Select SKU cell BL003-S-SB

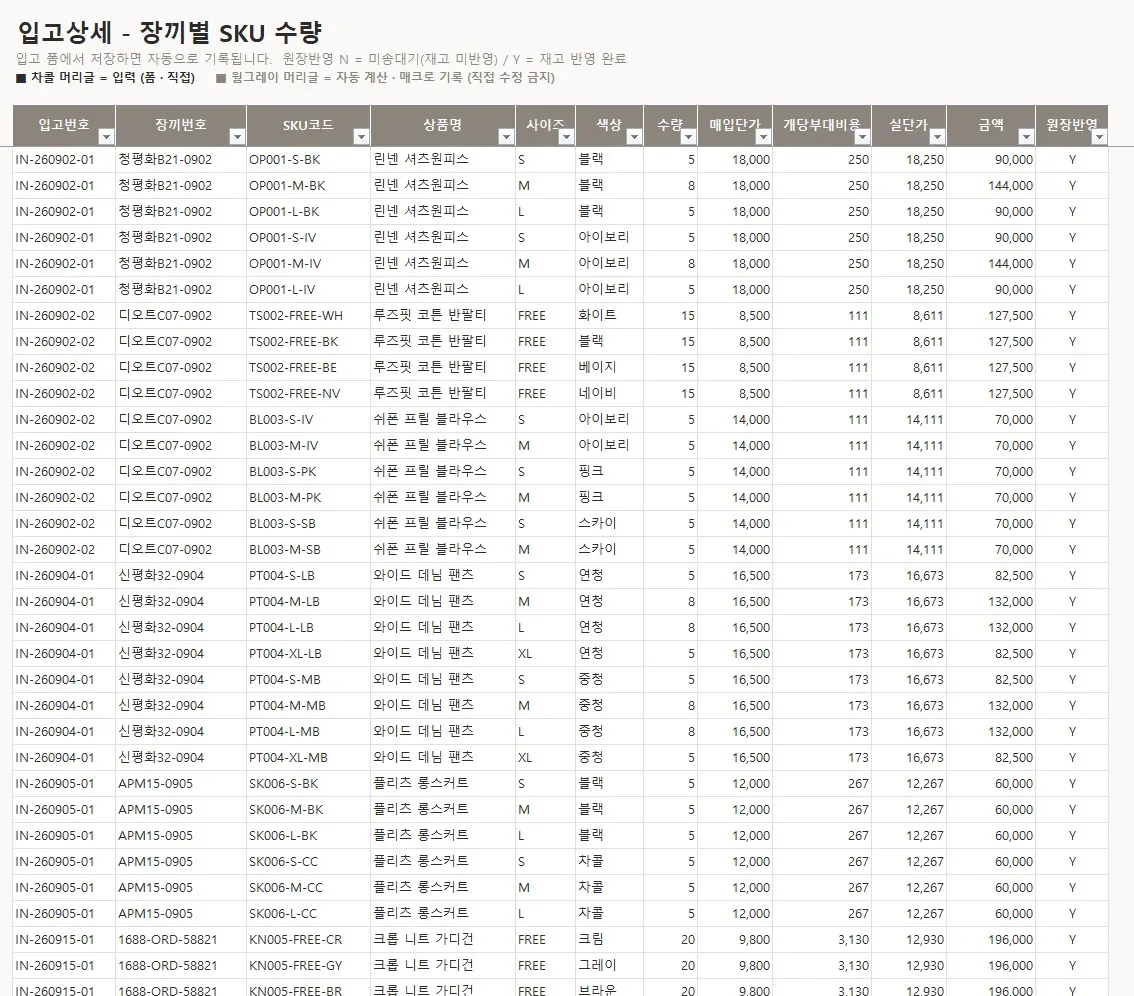(308, 524)
